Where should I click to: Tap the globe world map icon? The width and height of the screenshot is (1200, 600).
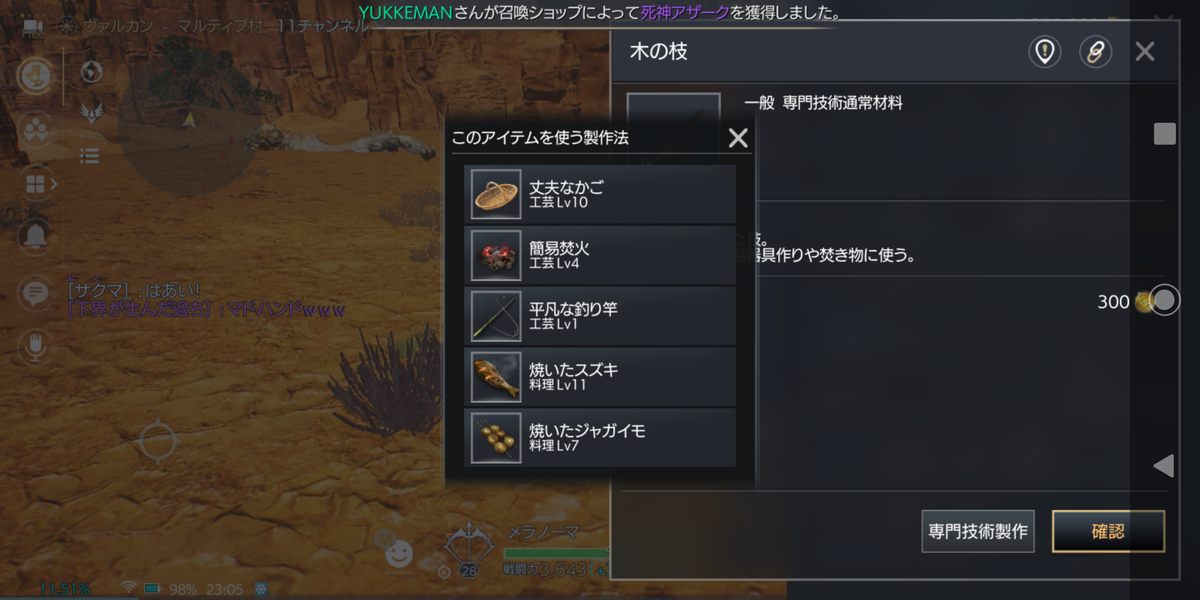(92, 71)
